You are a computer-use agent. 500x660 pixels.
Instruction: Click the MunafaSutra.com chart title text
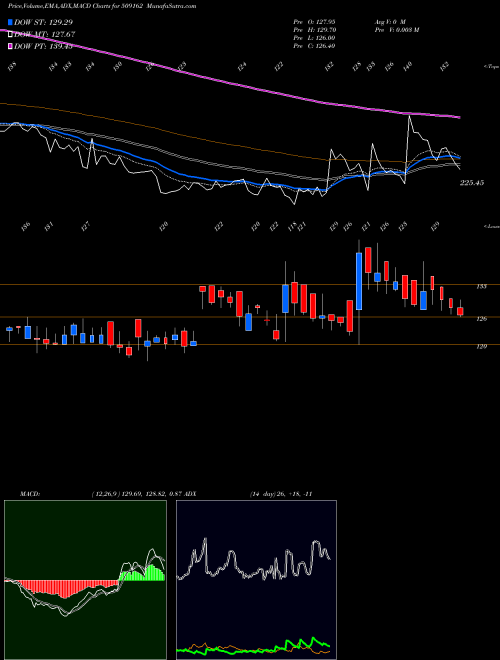[171, 6]
